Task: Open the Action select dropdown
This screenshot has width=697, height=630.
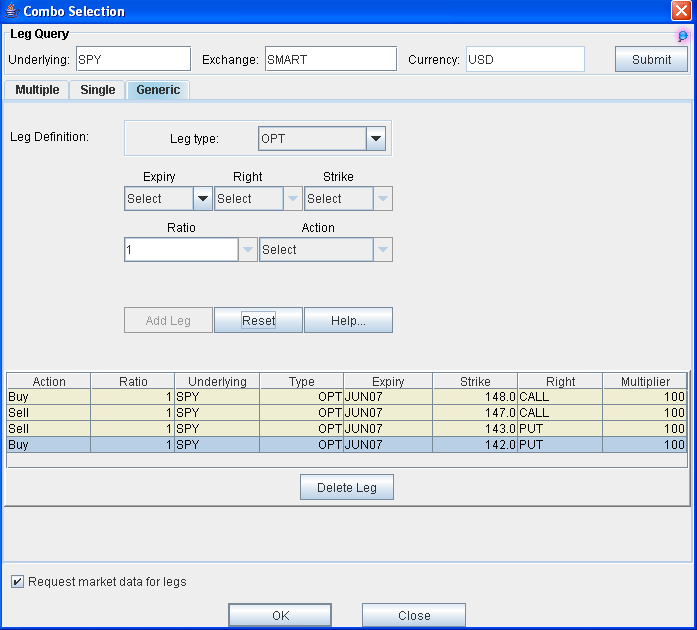Action: coord(382,250)
